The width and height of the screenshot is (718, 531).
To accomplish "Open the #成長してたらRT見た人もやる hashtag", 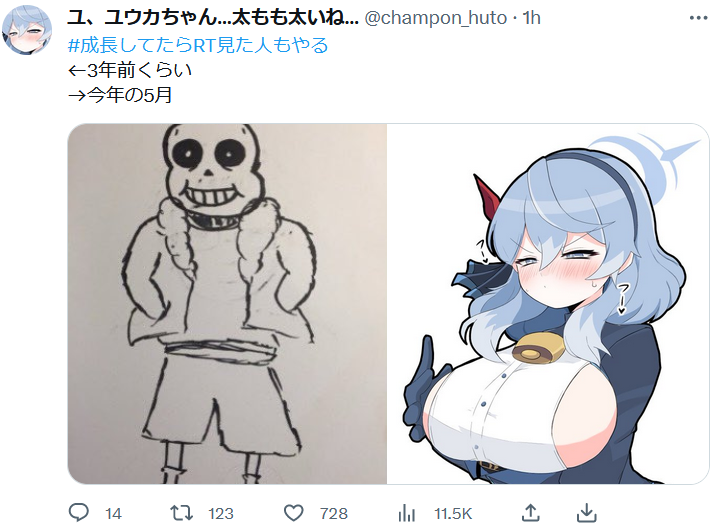I will (198, 45).
